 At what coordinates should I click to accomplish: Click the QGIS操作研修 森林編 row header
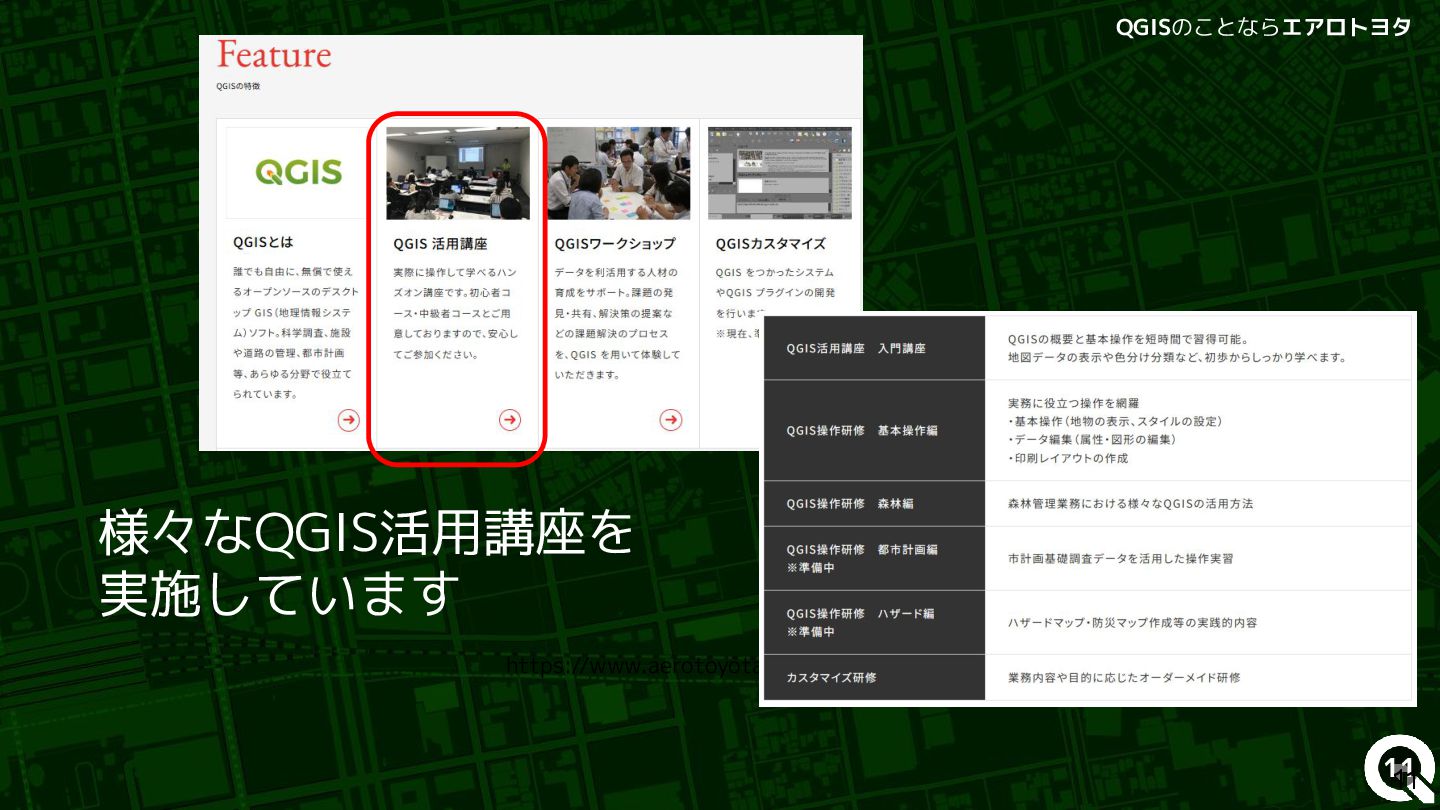tap(875, 504)
